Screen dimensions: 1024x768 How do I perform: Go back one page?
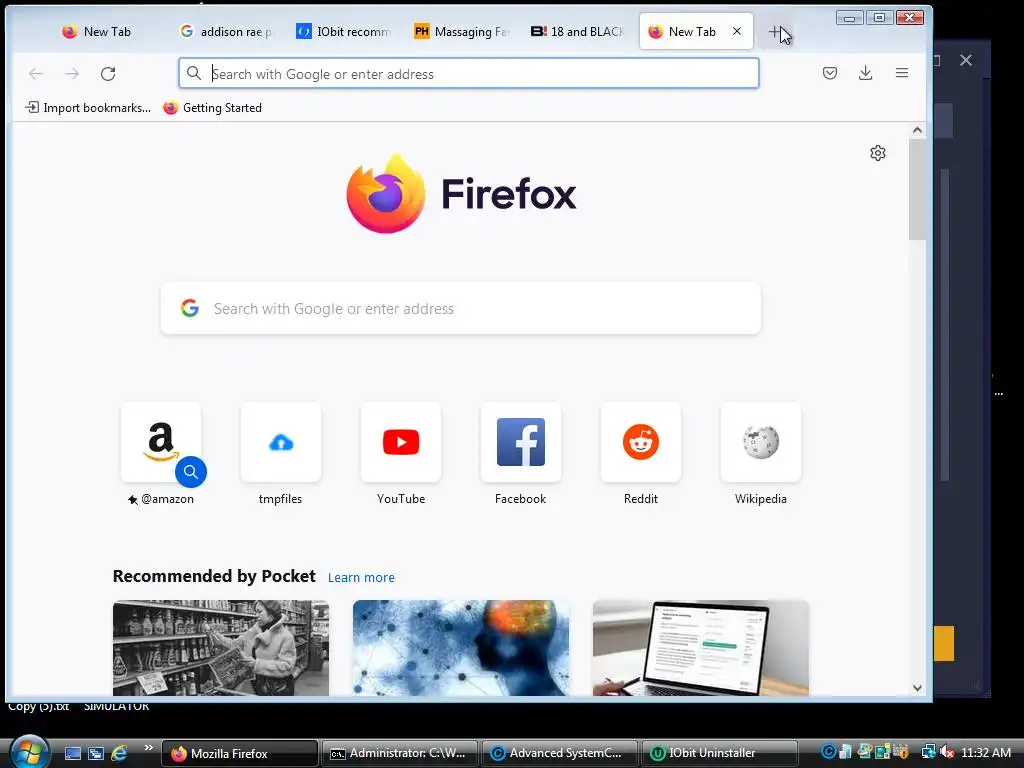[36, 74]
